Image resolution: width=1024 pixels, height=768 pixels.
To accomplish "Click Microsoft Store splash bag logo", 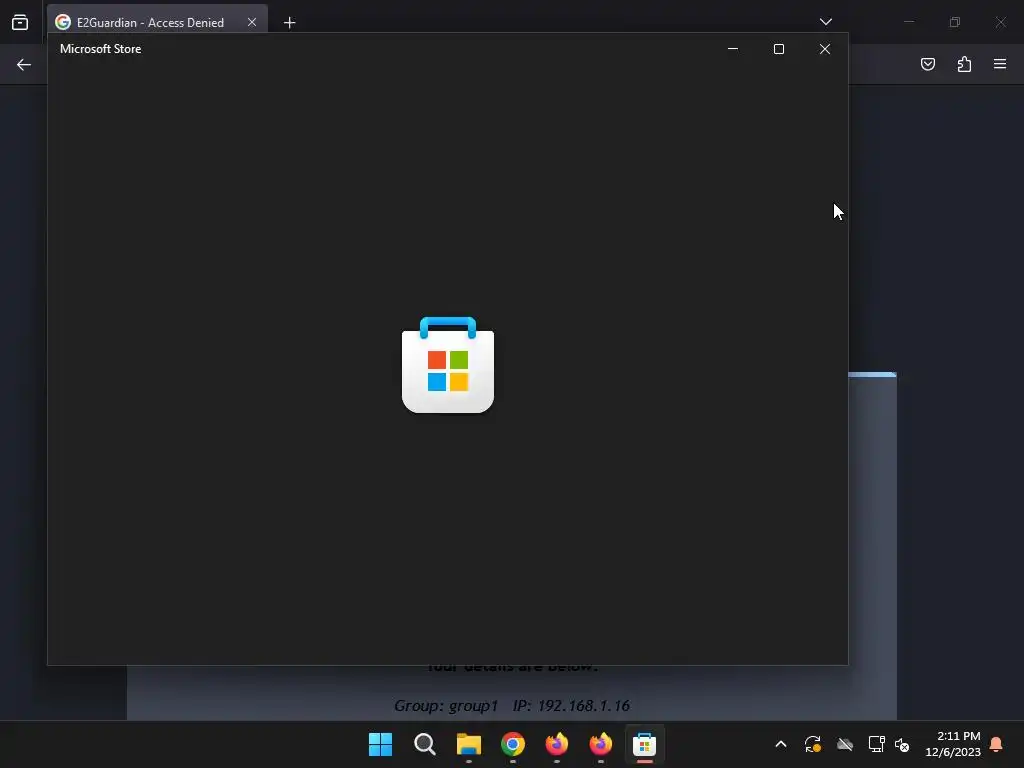I will click(448, 364).
